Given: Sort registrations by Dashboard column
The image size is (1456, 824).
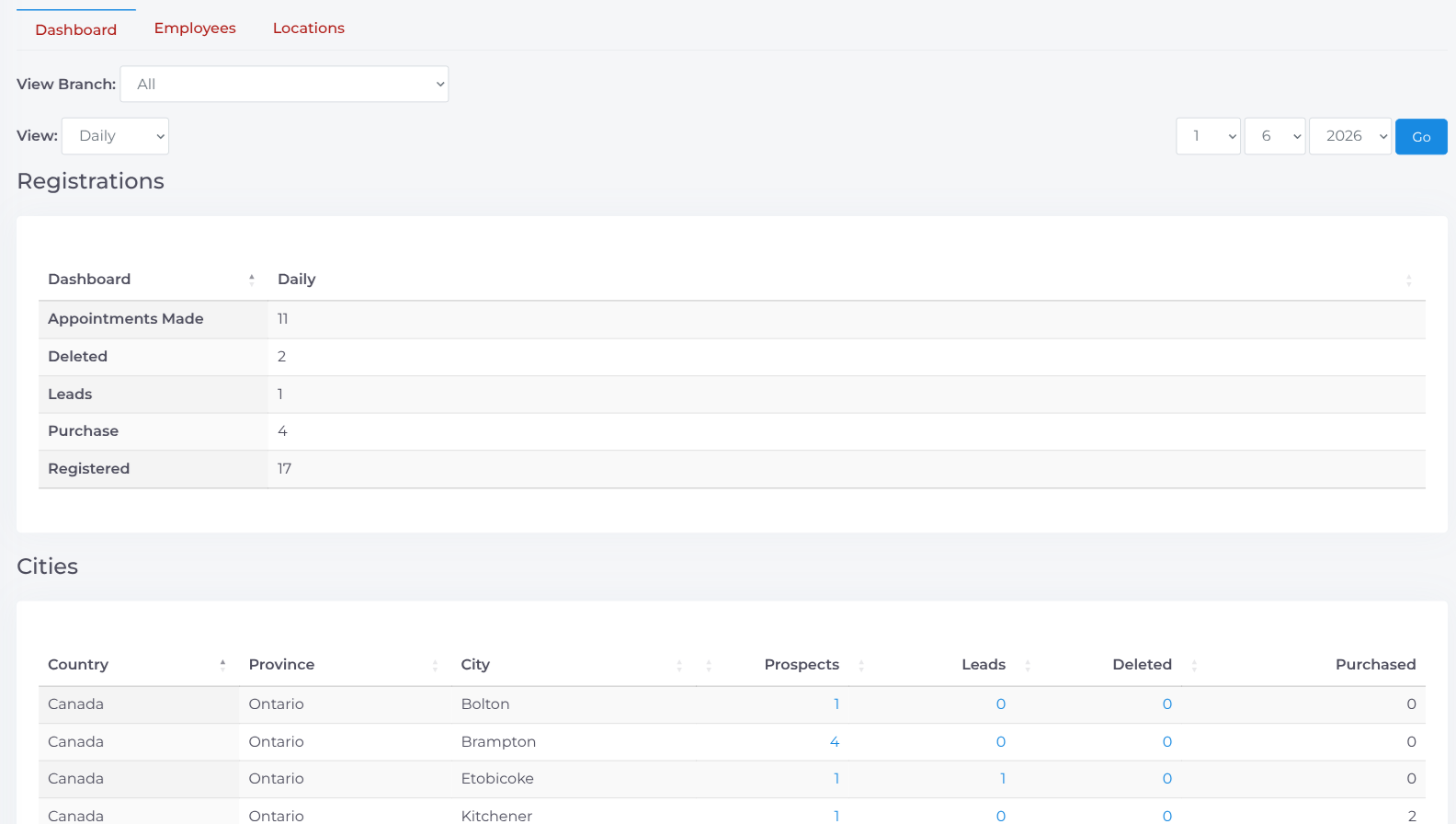Looking at the screenshot, I should point(153,280).
